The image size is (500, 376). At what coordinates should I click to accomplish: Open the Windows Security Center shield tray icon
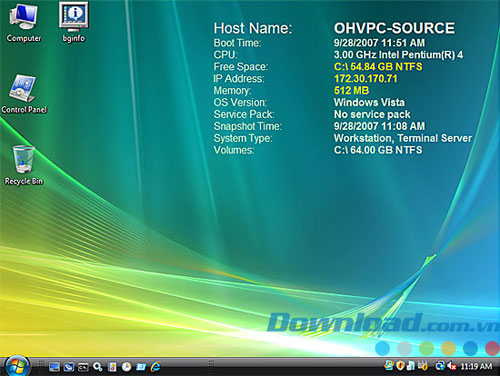pos(400,366)
